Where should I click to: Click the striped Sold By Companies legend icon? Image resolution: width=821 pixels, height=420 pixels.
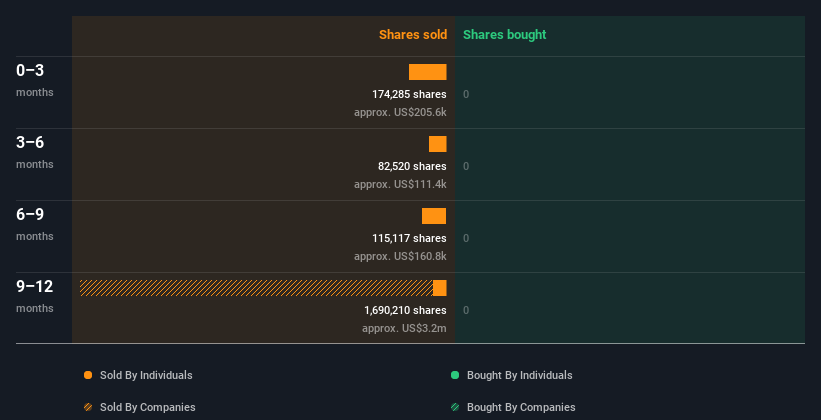click(x=88, y=407)
